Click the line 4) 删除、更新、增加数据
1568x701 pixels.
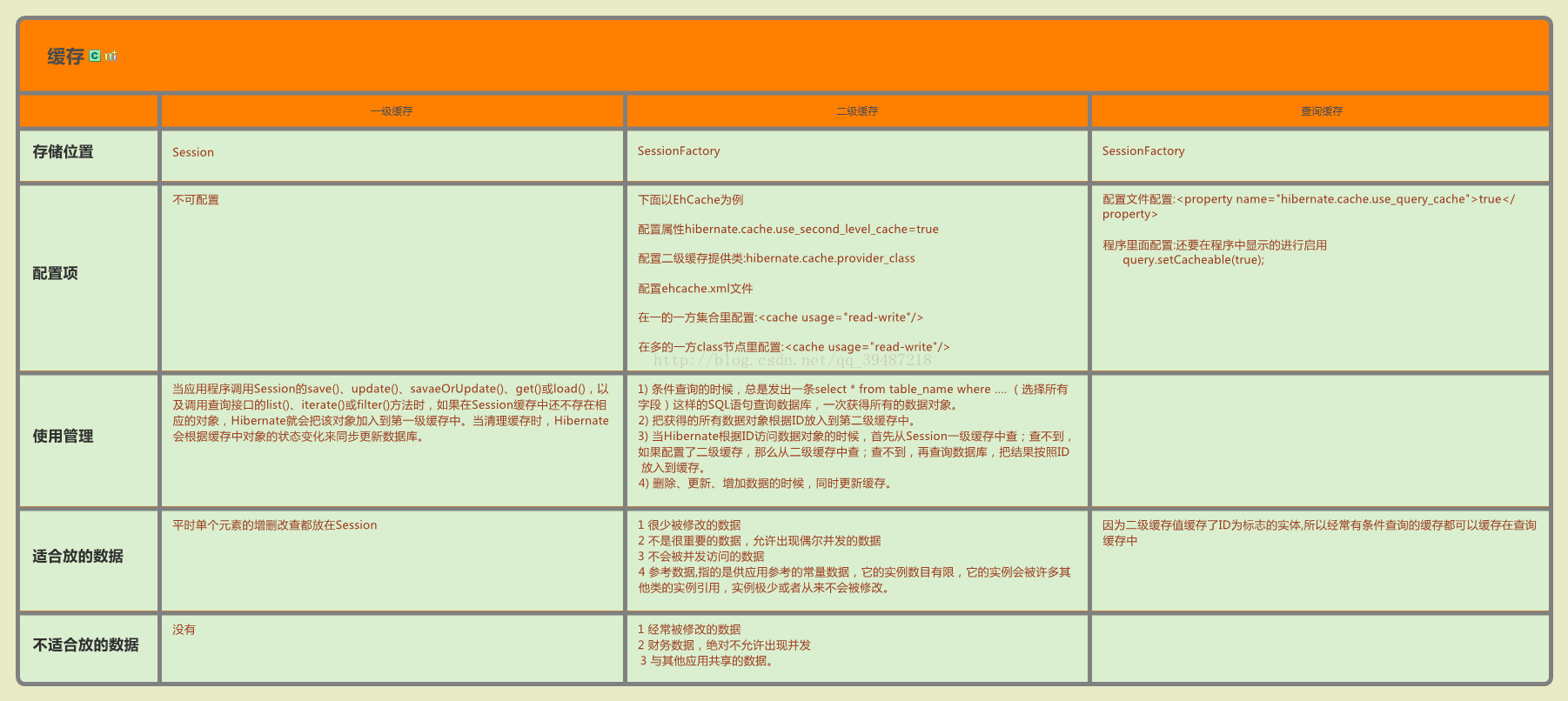(765, 483)
